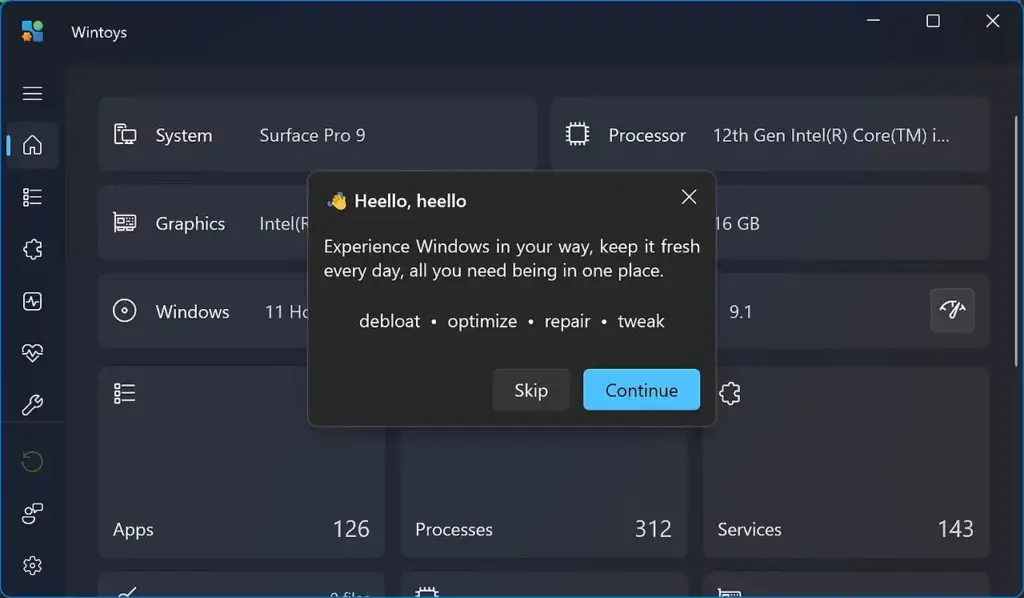1024x598 pixels.
Task: Click the restore/undo circular arrow icon
Action: tap(32, 462)
